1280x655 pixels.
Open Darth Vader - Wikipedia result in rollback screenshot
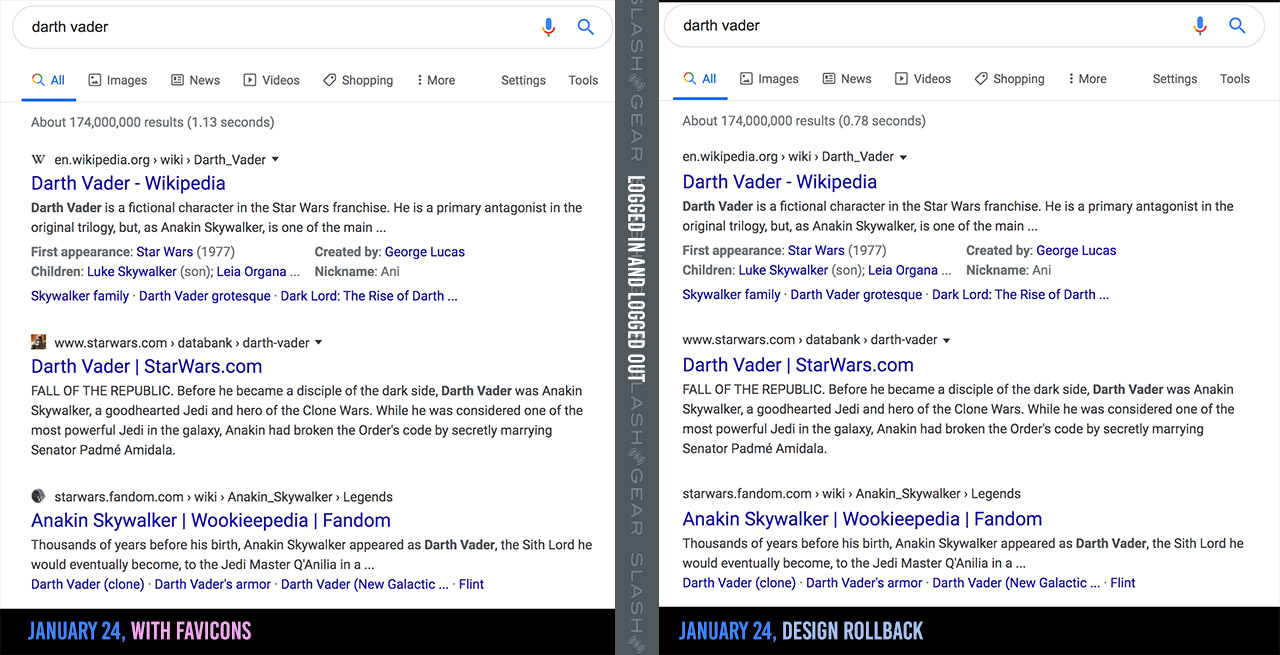780,181
